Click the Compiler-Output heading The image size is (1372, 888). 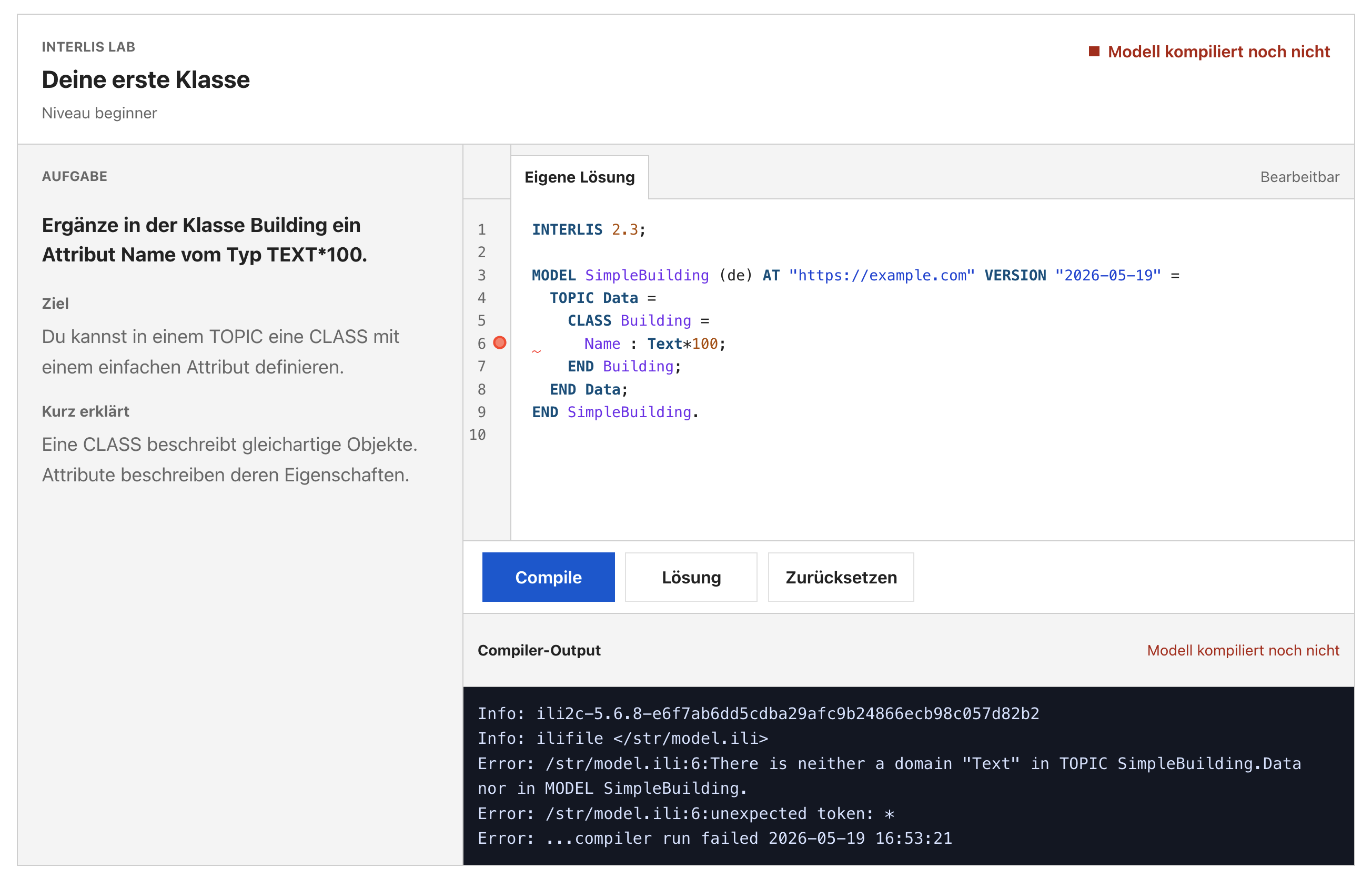[539, 650]
